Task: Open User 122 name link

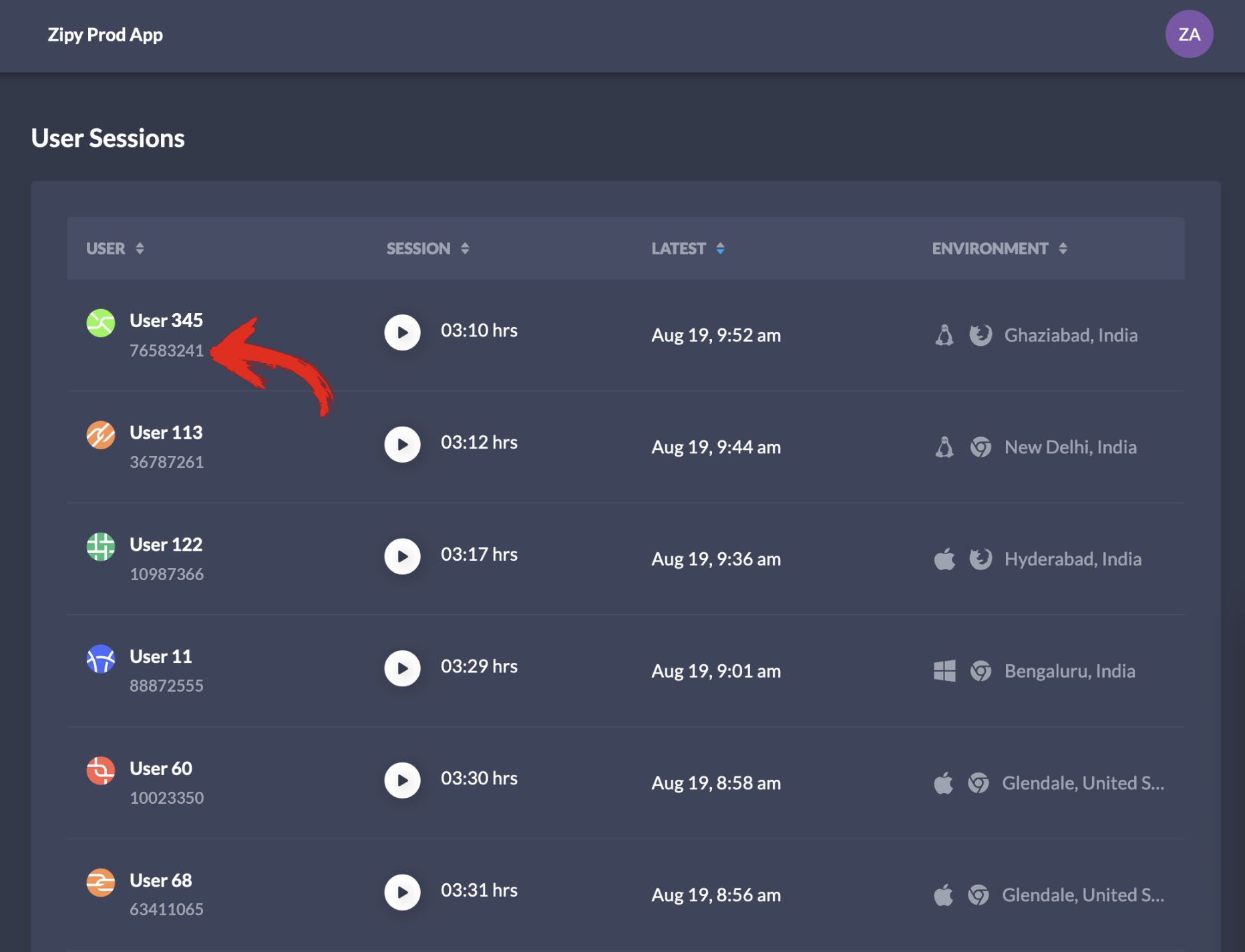Action: [166, 545]
